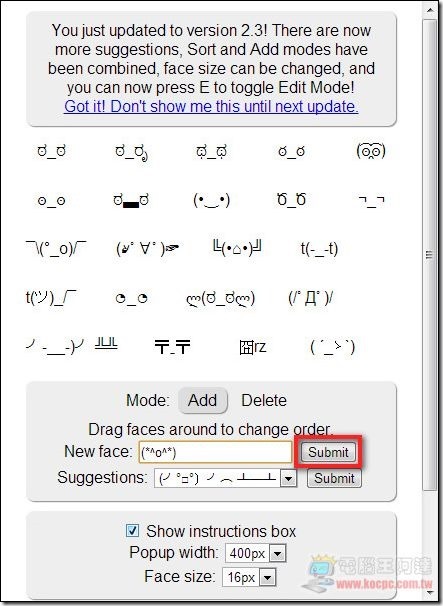443x606 pixels.
Task: Click in the New face text field
Action: pos(215,452)
